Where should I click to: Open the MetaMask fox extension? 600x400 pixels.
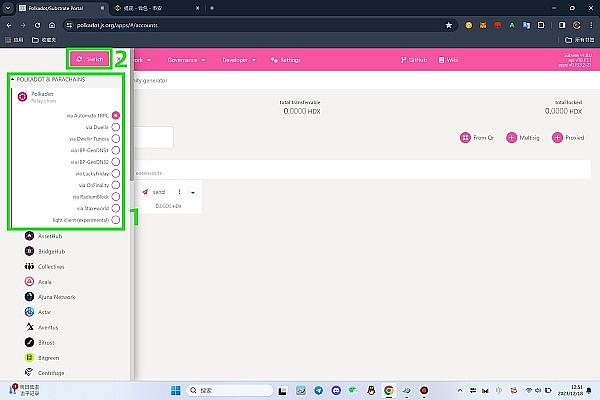point(483,25)
